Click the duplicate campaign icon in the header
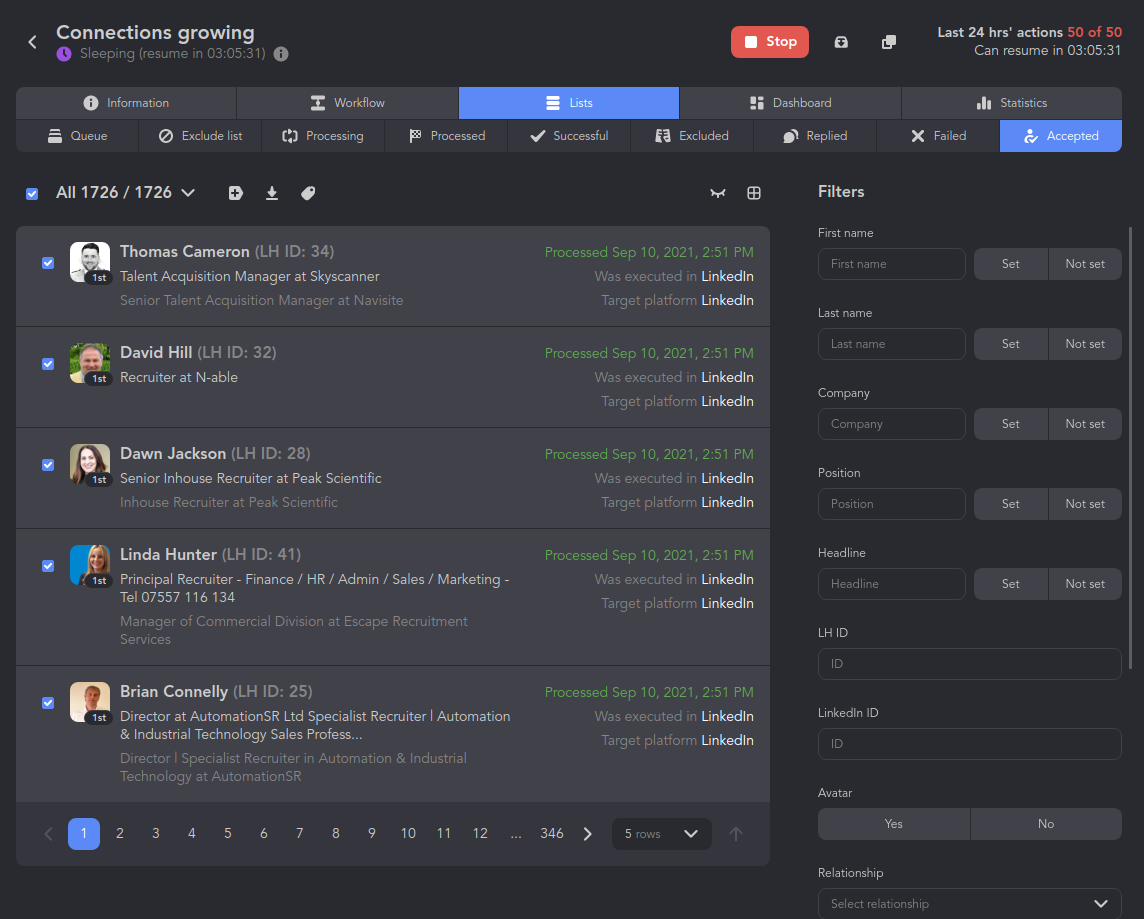1144x919 pixels. (x=888, y=42)
